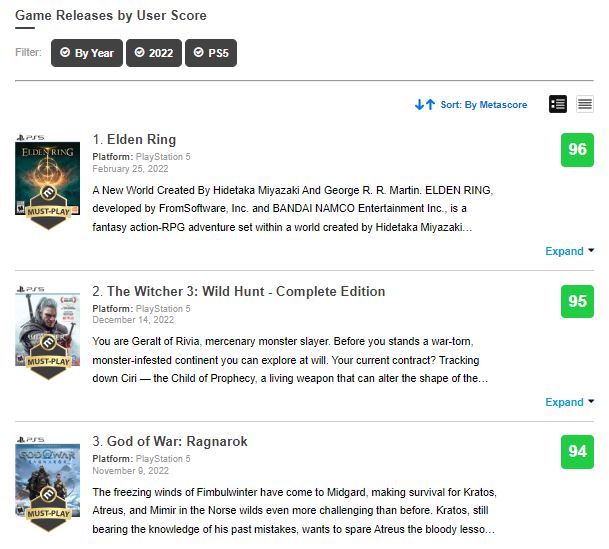Click the sort arrows icon
Viewport: 609px width, 549px height.
pyautogui.click(x=425, y=104)
